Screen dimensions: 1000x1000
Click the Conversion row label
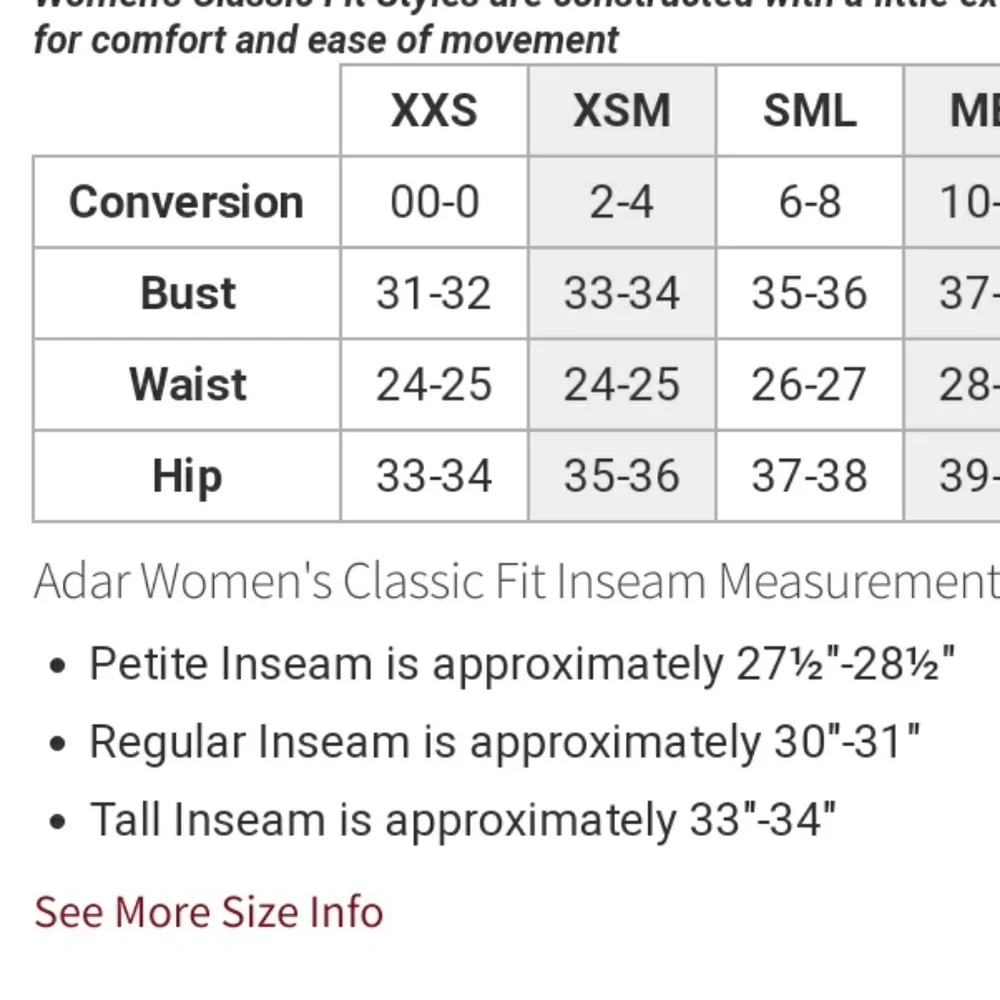pos(186,202)
